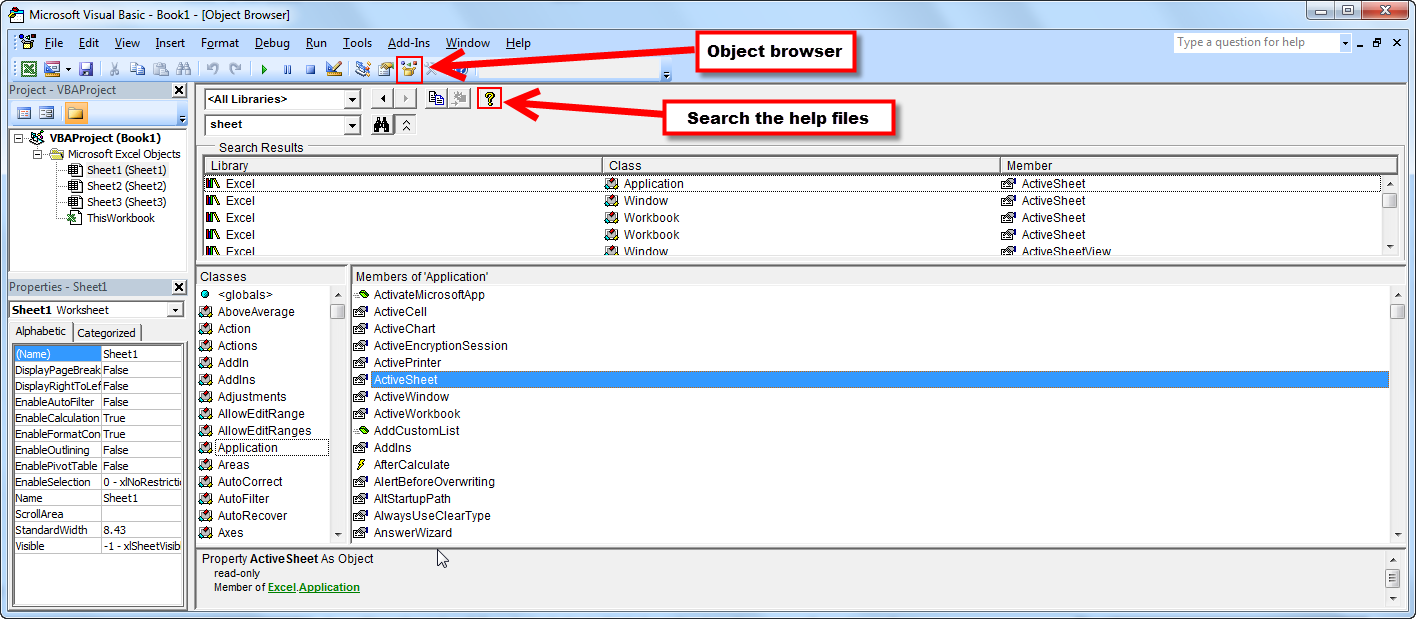The image size is (1416, 619).
Task: Open Find with the toolbar binoculars icon
Action: pyautogui.click(x=183, y=69)
